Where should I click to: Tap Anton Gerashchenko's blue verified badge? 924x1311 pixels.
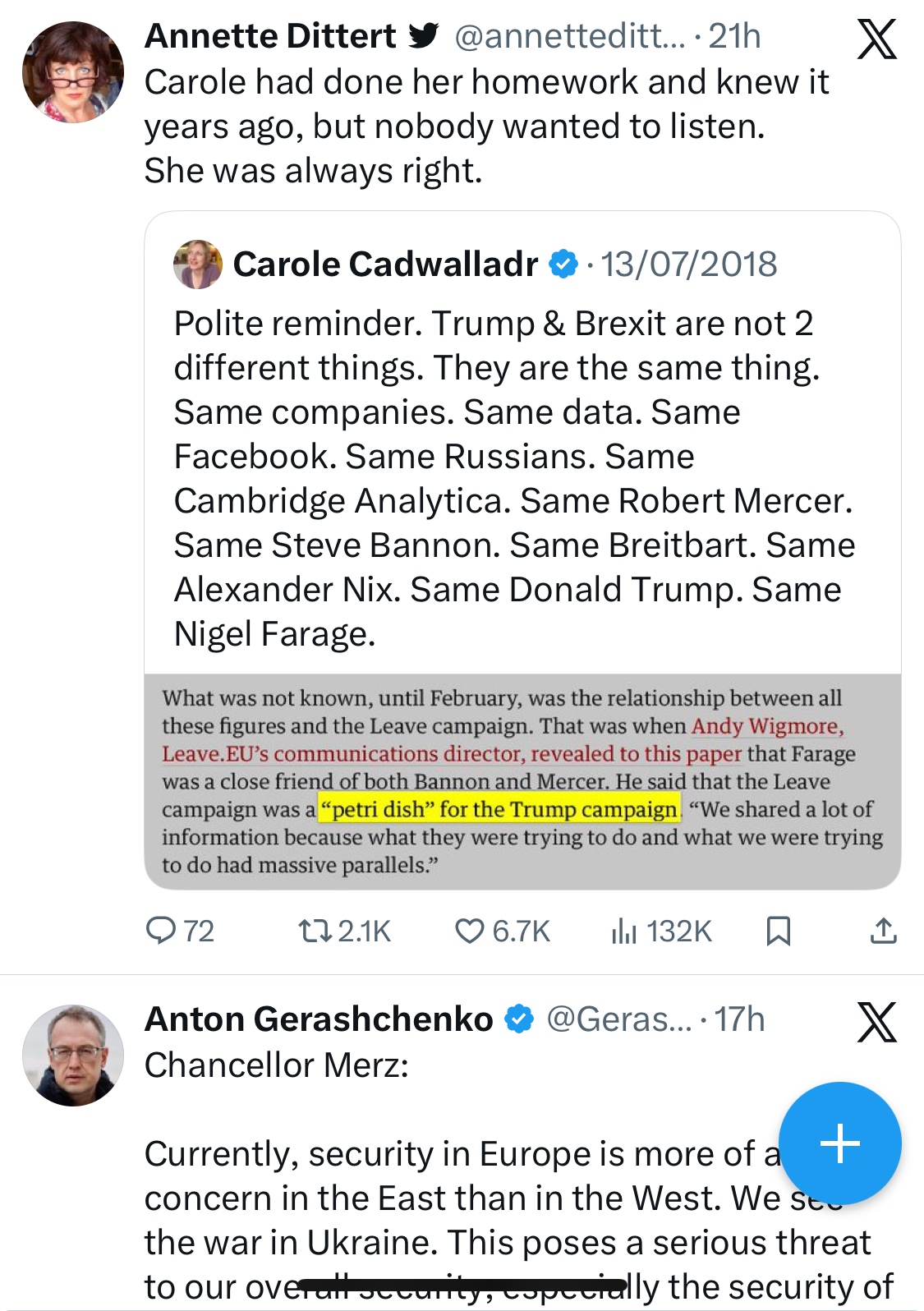(x=518, y=1019)
